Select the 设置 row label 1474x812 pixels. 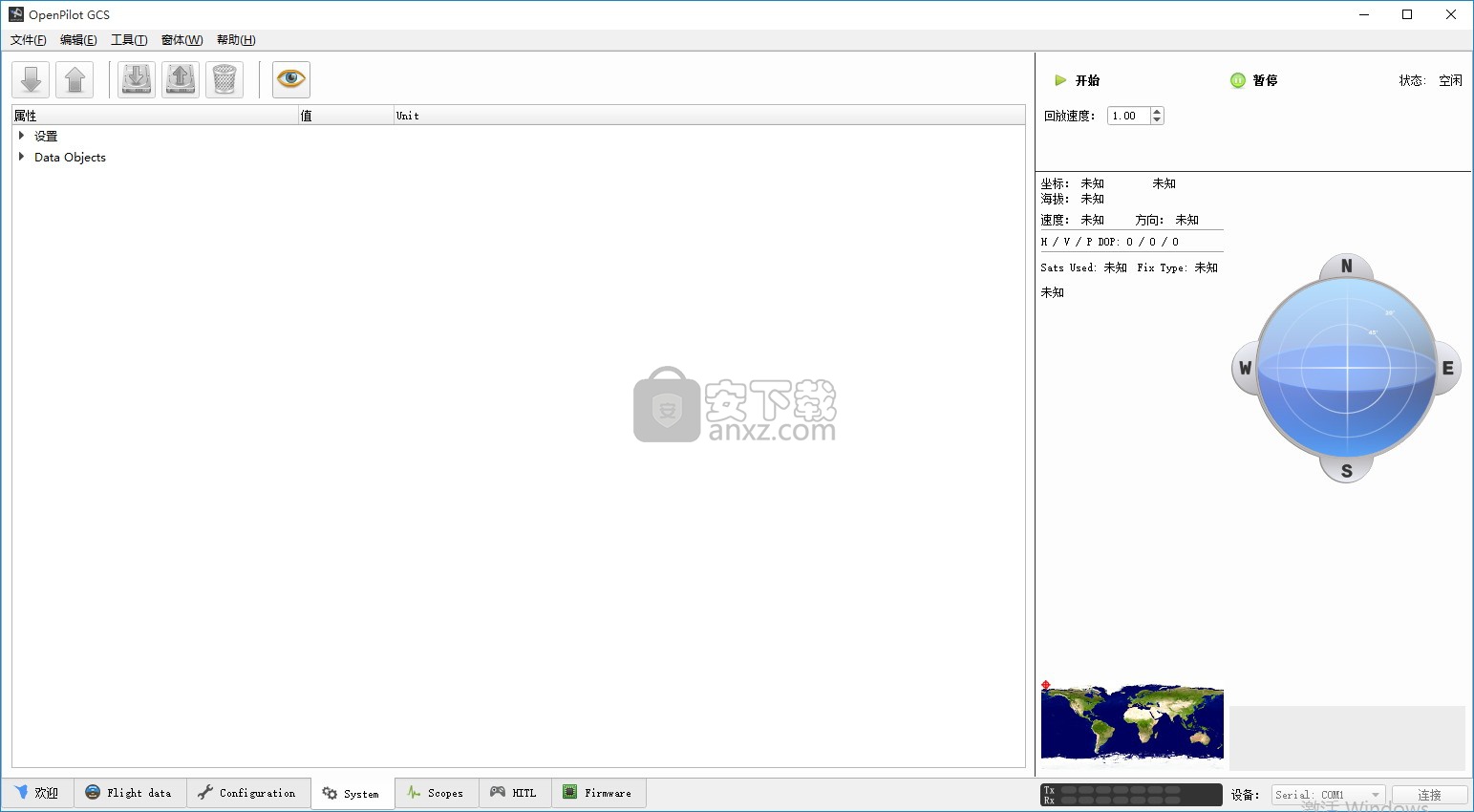(x=46, y=137)
